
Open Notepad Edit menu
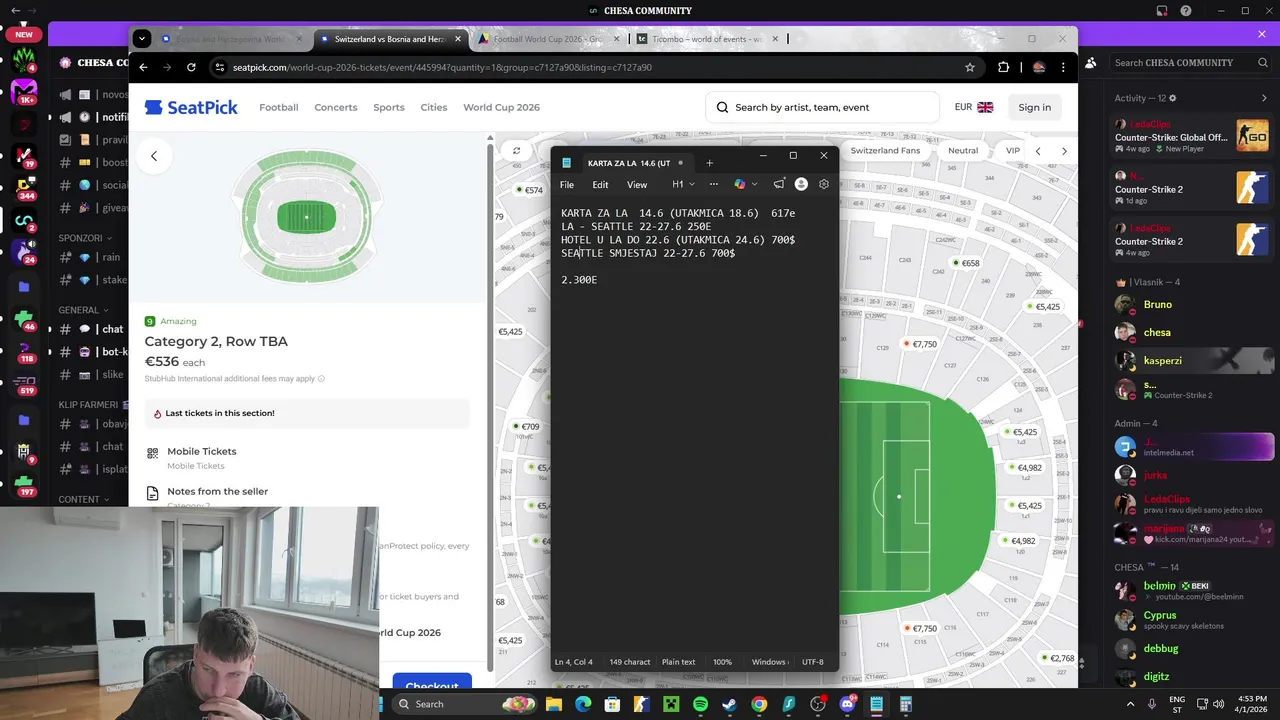pyautogui.click(x=600, y=184)
